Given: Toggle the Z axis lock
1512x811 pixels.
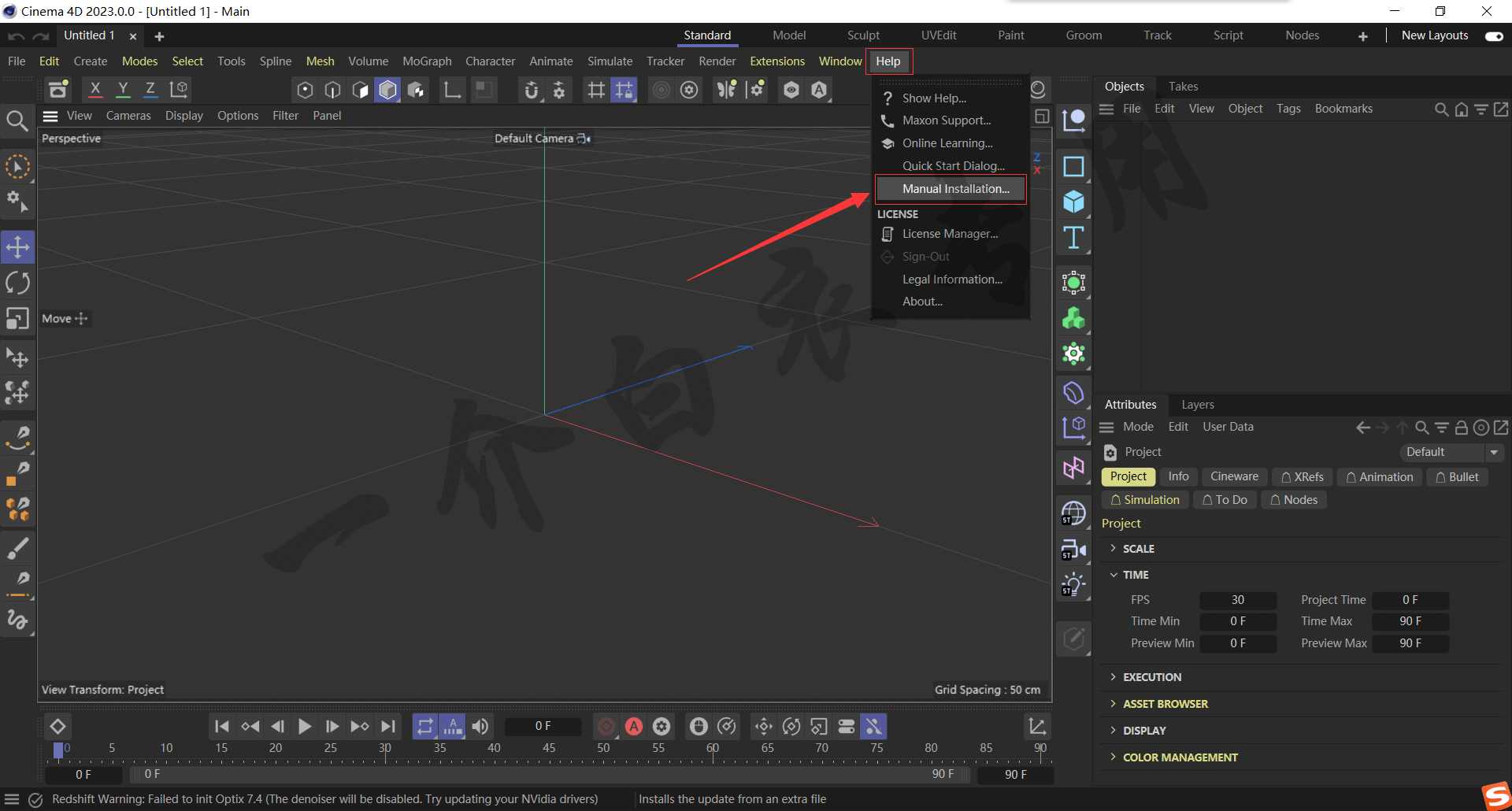Looking at the screenshot, I should (150, 90).
